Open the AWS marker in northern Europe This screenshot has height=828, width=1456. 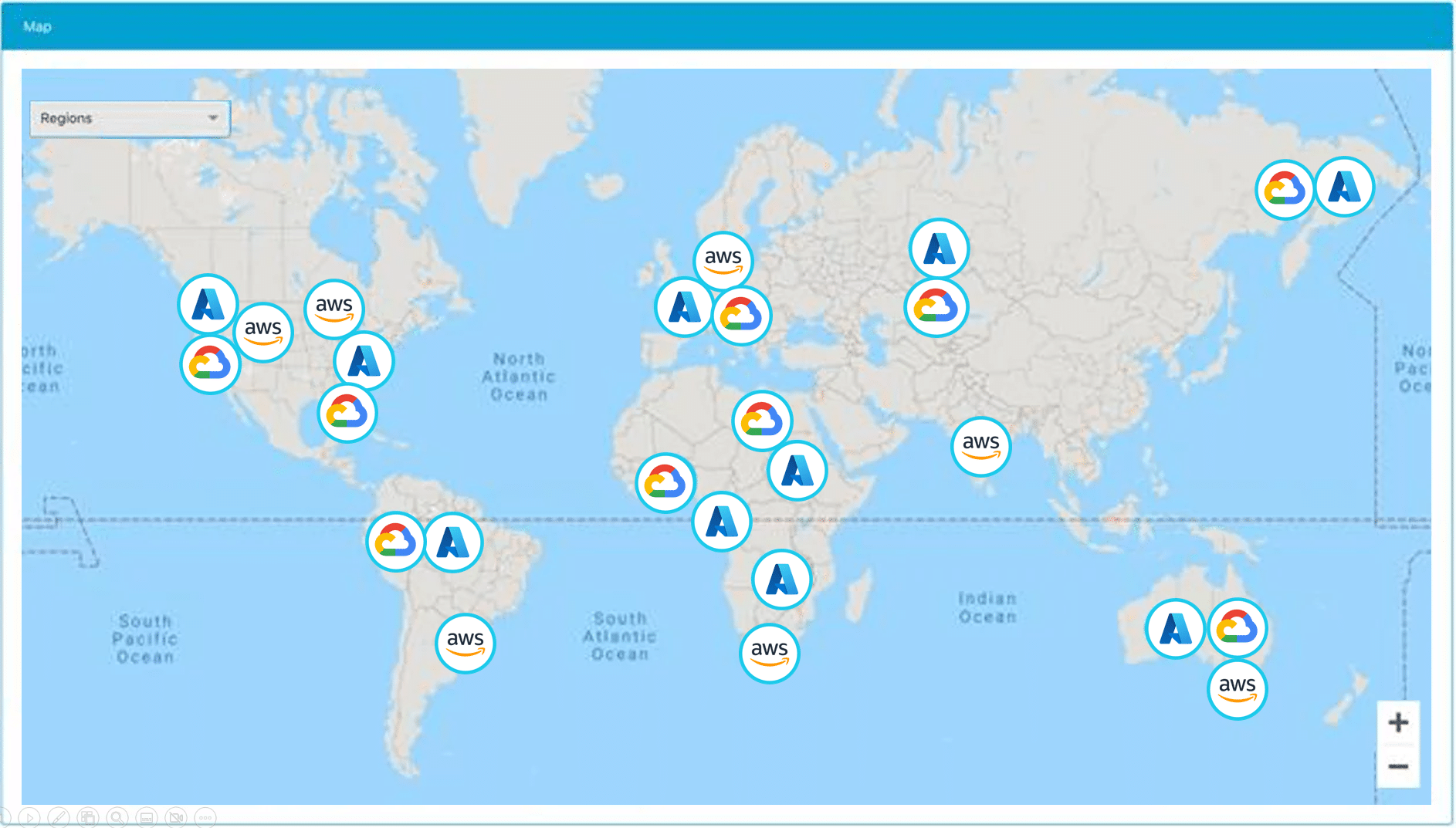point(723,261)
